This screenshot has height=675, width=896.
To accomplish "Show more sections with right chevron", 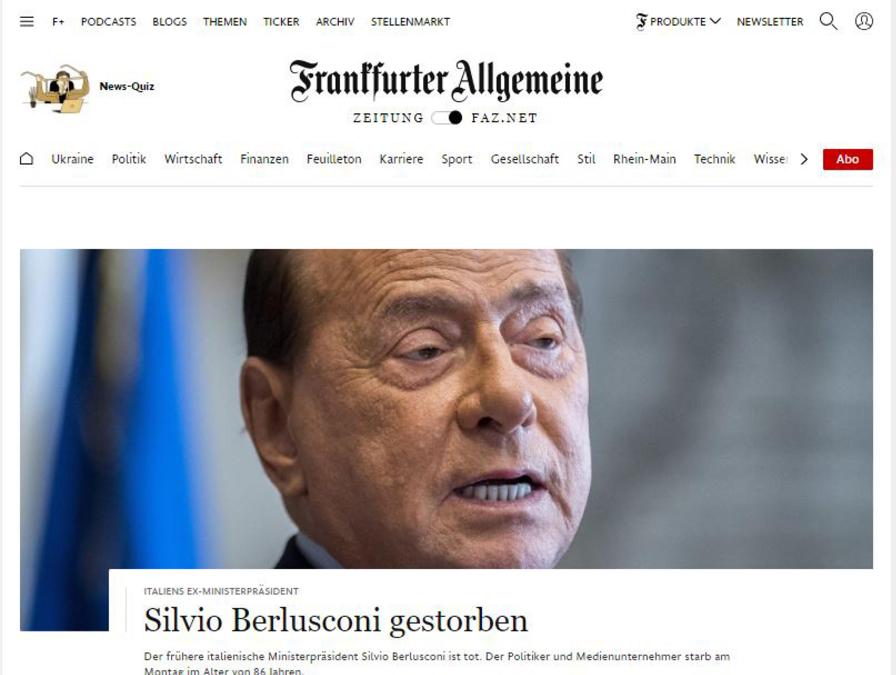I will point(804,159).
